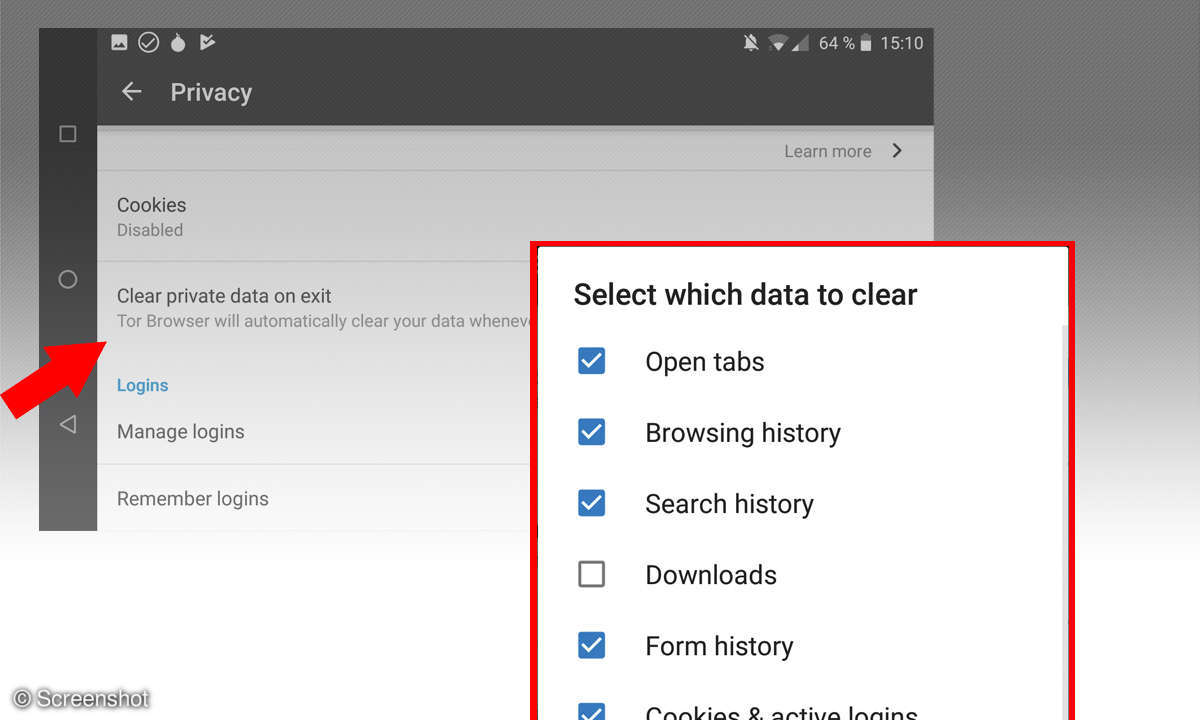Tap the Android home circle button
The width and height of the screenshot is (1200, 720).
pyautogui.click(x=68, y=279)
